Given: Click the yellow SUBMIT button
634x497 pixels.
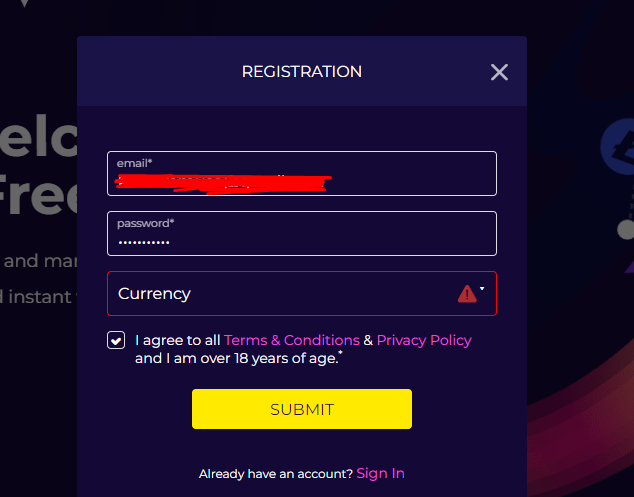Looking at the screenshot, I should tap(302, 409).
